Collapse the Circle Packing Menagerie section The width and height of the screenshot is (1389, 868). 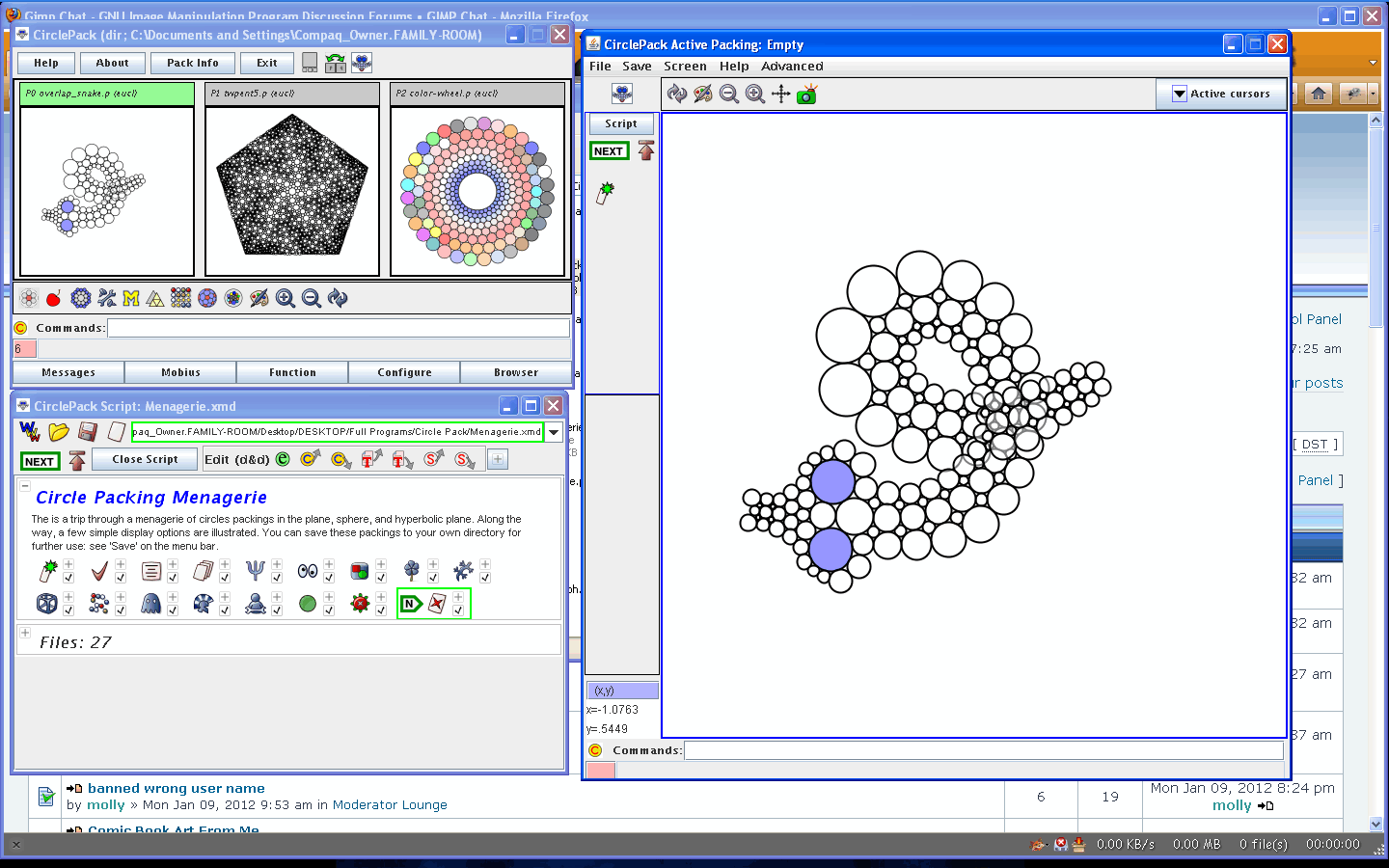tap(25, 486)
